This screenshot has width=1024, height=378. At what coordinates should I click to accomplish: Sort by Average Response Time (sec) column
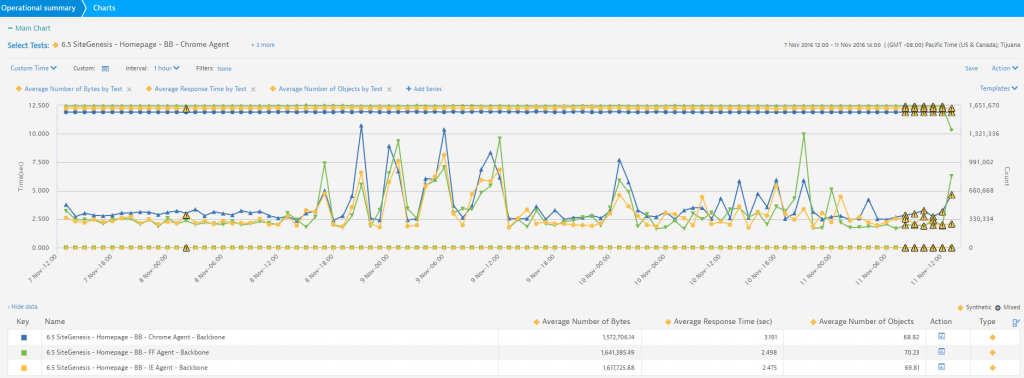723,322
